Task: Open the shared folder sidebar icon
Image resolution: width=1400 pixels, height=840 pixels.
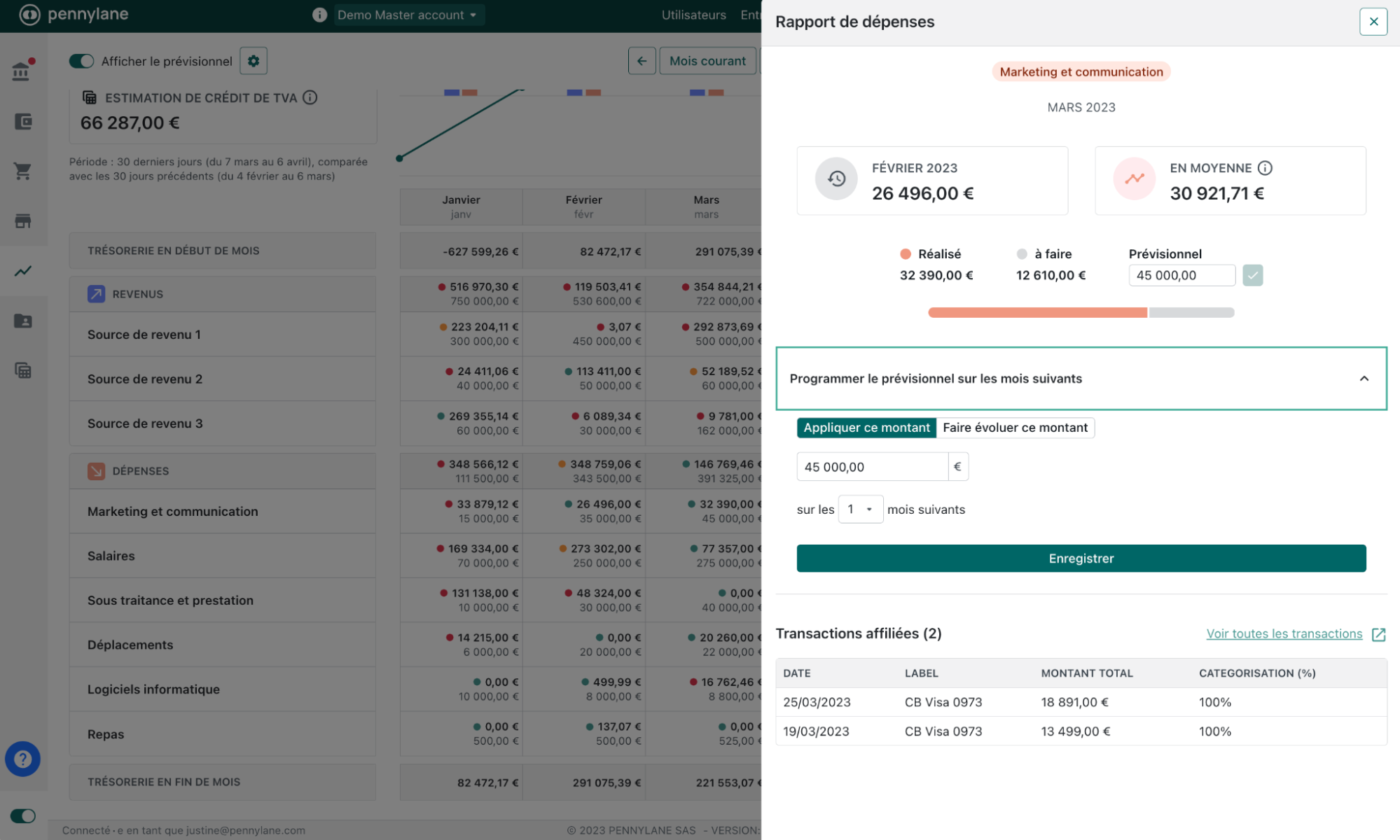Action: [x=23, y=321]
